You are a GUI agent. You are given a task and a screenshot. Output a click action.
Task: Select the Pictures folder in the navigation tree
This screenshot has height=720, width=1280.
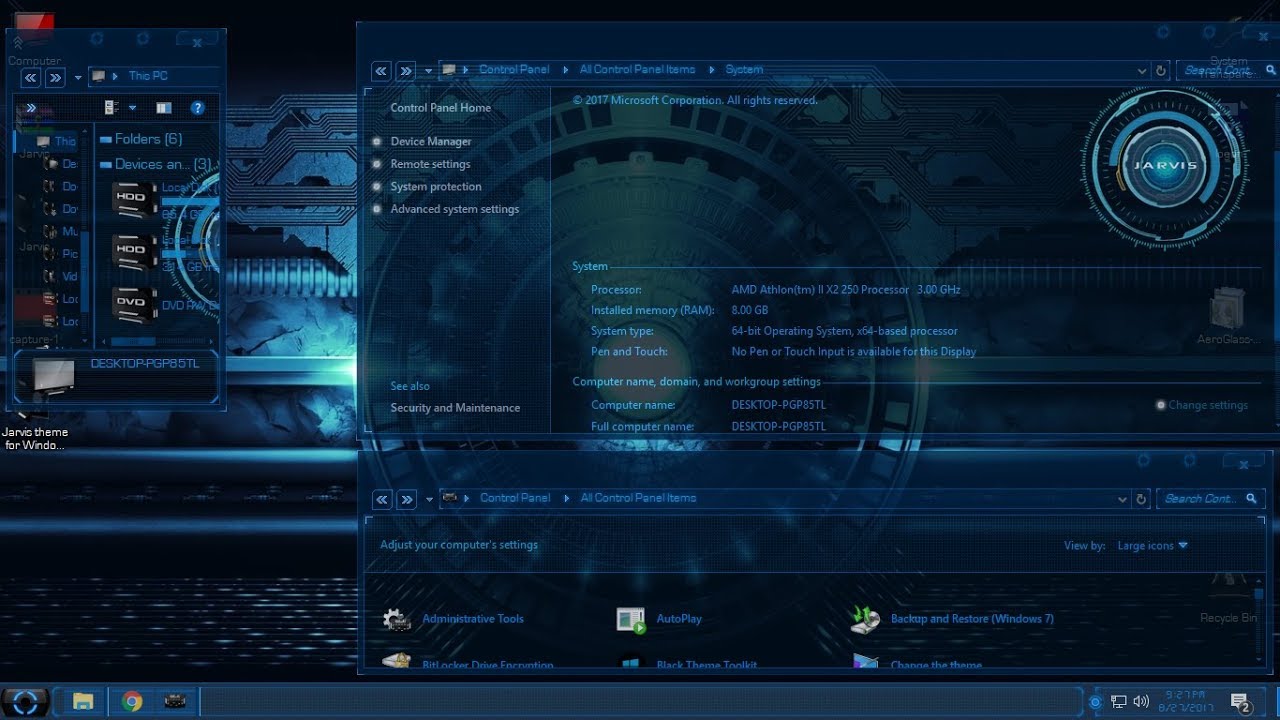(62, 254)
